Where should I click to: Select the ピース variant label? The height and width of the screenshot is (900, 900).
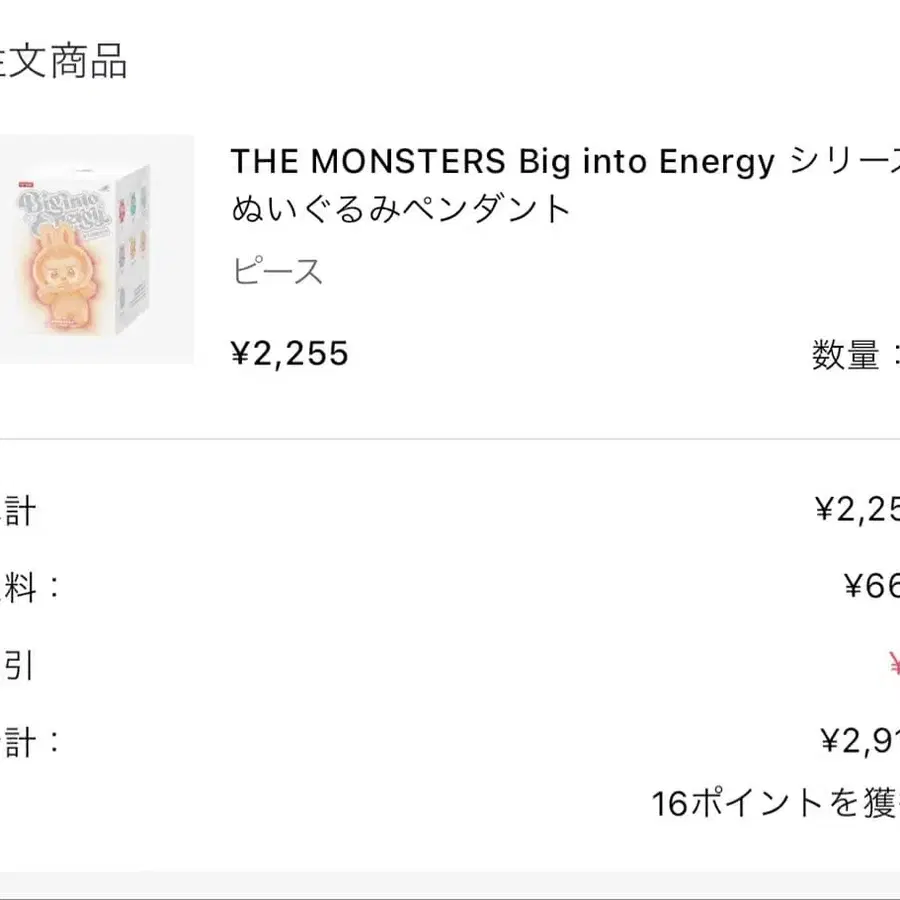point(278,272)
